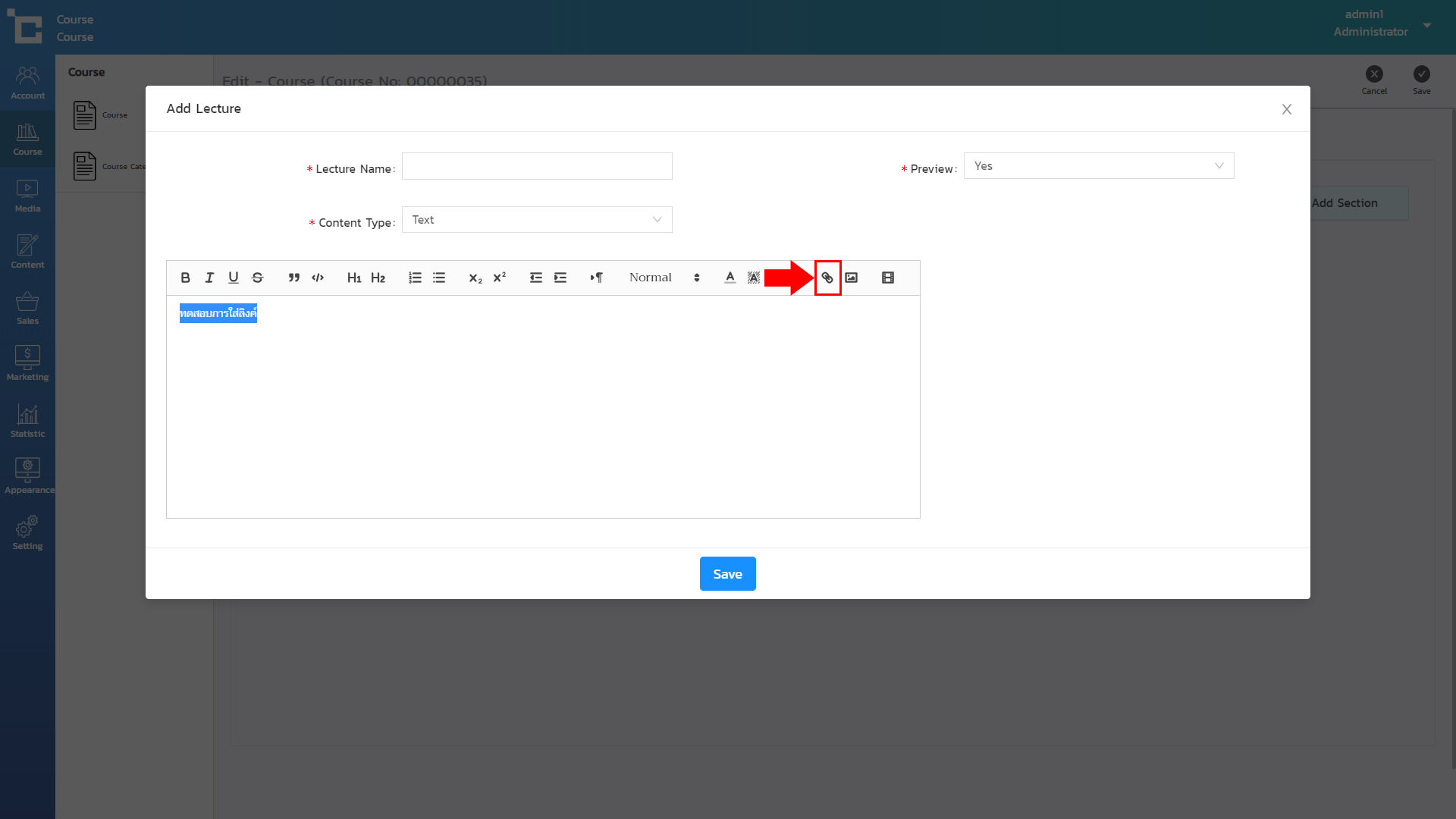Image resolution: width=1456 pixels, height=819 pixels.
Task: Toggle italic formatting
Action: 209,278
